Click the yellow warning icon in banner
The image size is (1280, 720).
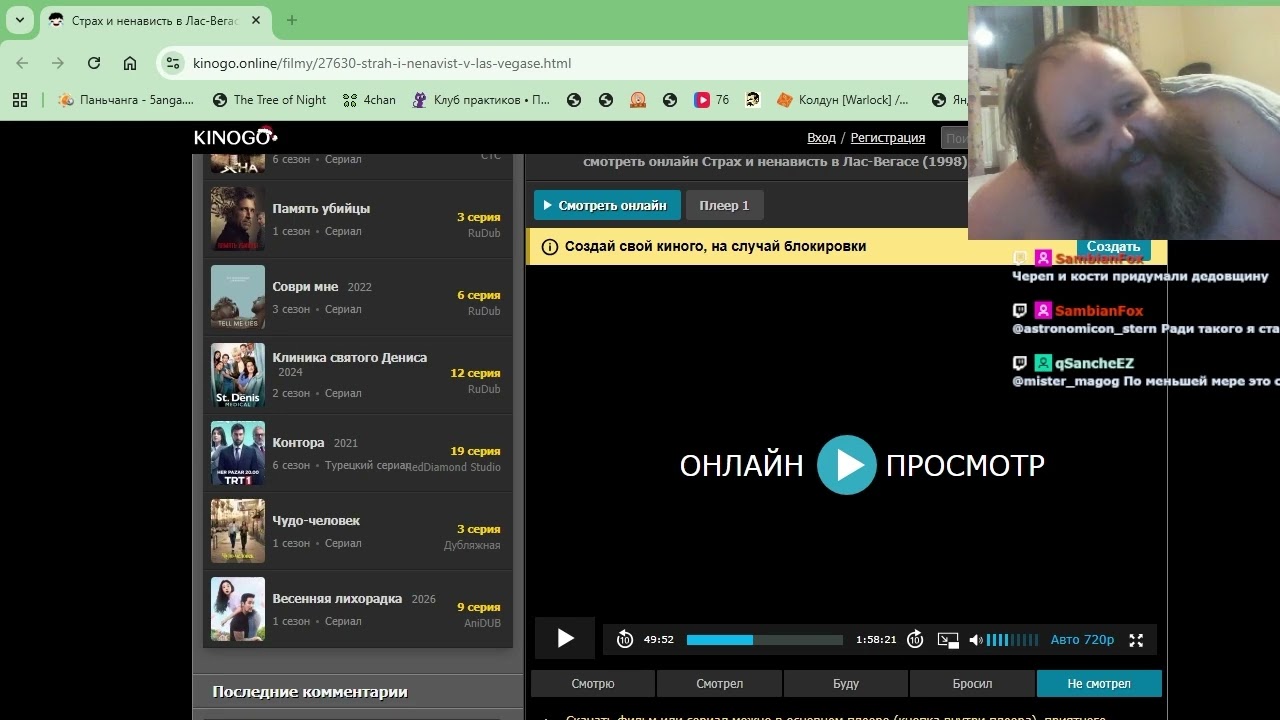coord(549,247)
